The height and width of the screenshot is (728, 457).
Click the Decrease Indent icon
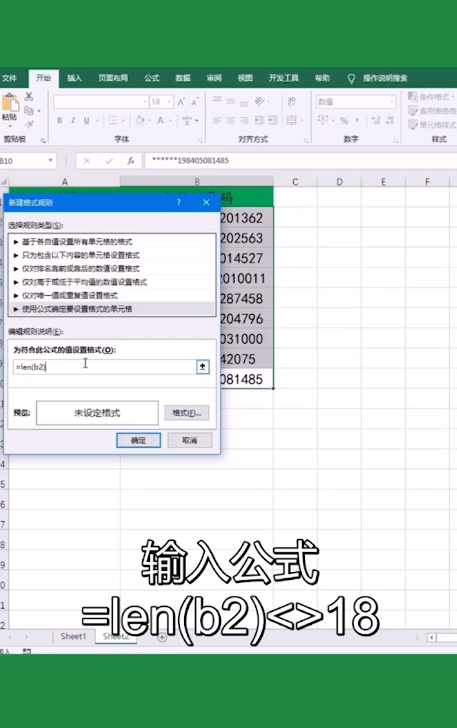point(259,120)
